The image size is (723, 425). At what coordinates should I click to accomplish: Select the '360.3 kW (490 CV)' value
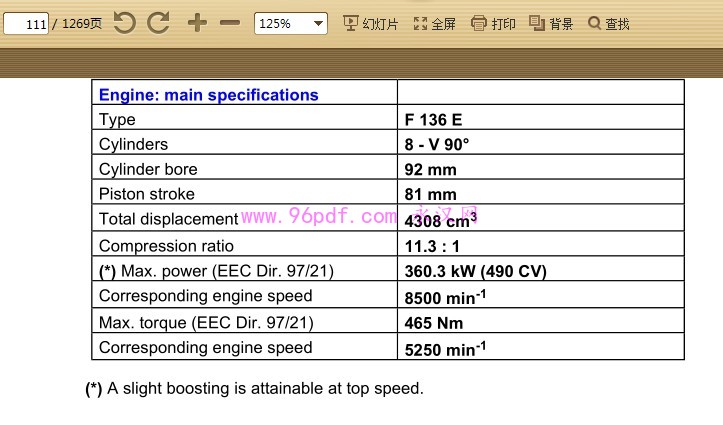(x=475, y=271)
